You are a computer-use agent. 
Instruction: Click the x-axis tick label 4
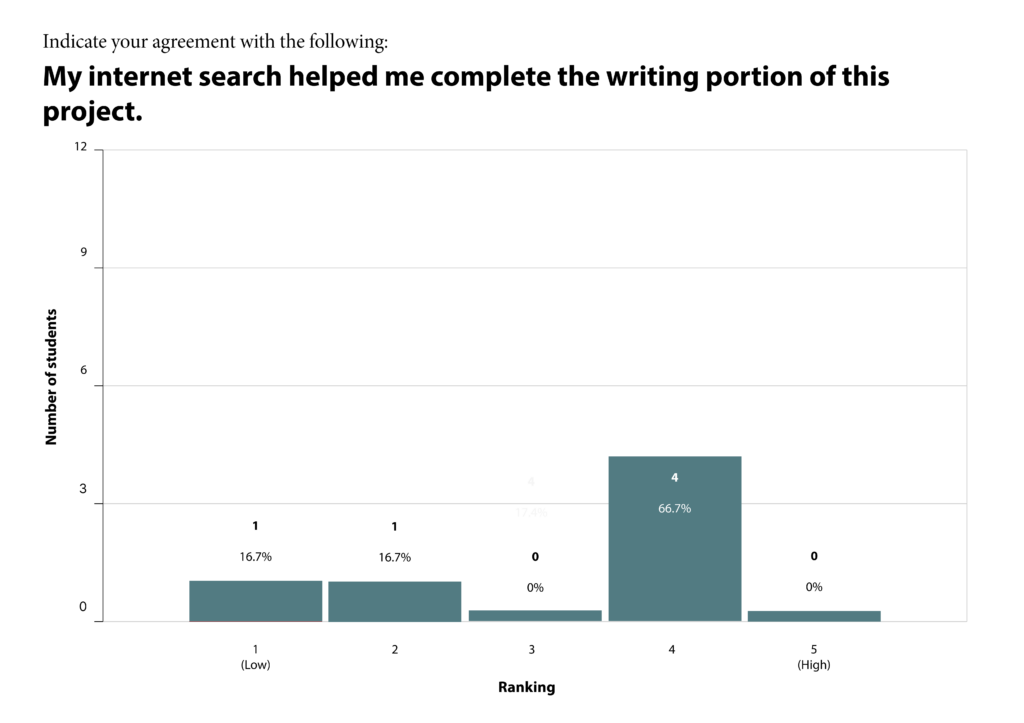click(x=671, y=649)
